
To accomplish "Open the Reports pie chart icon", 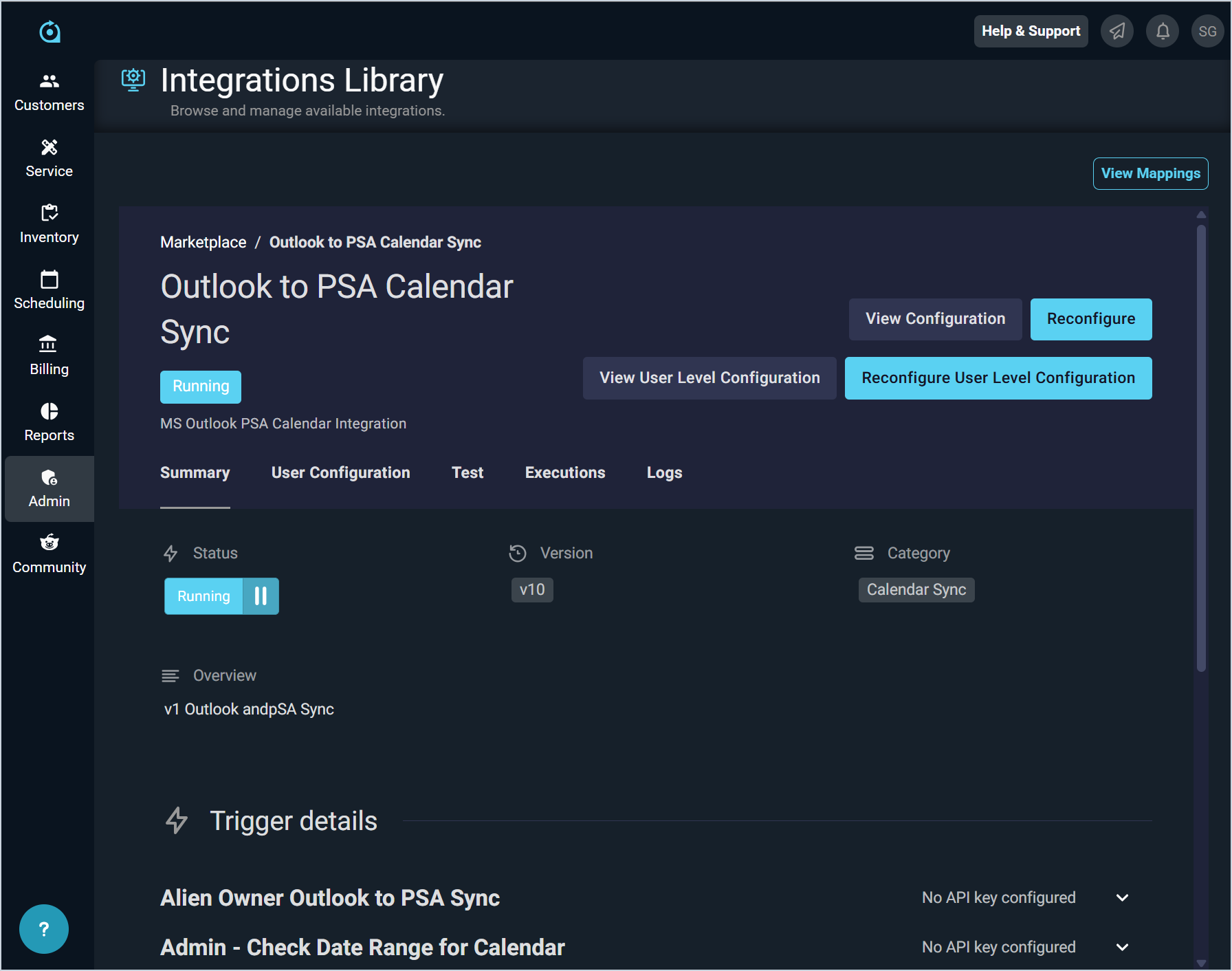I will (x=49, y=411).
